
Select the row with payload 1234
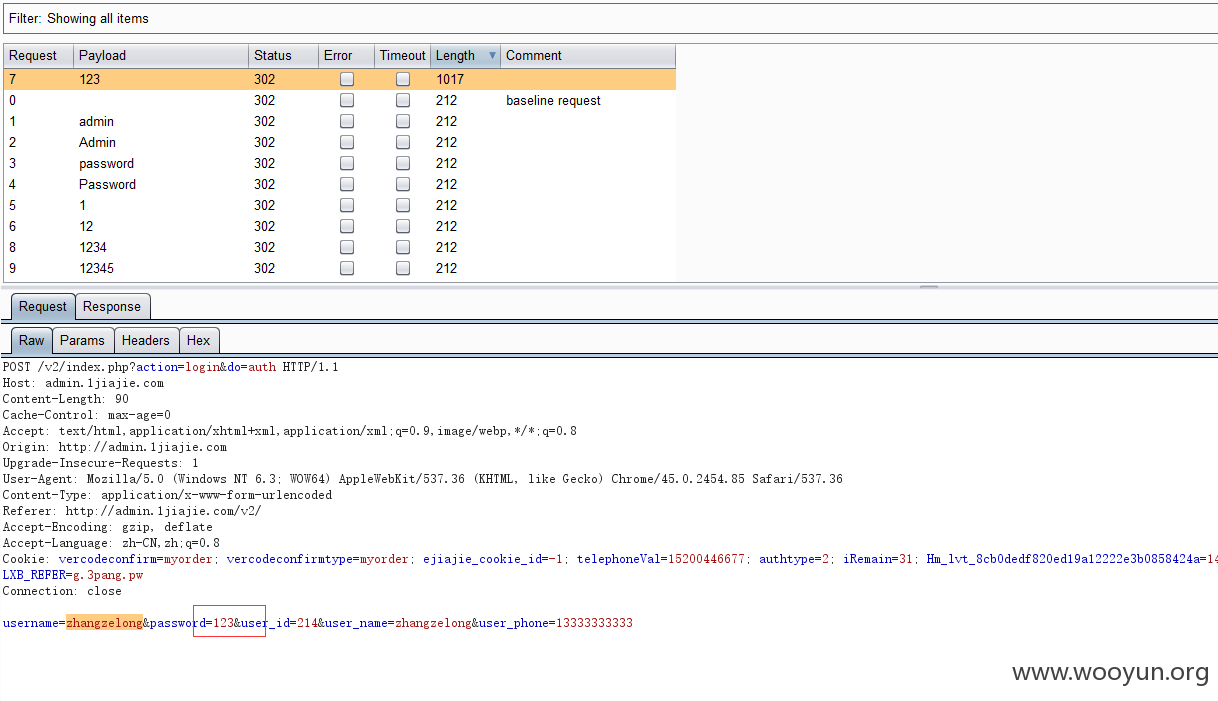[340, 247]
